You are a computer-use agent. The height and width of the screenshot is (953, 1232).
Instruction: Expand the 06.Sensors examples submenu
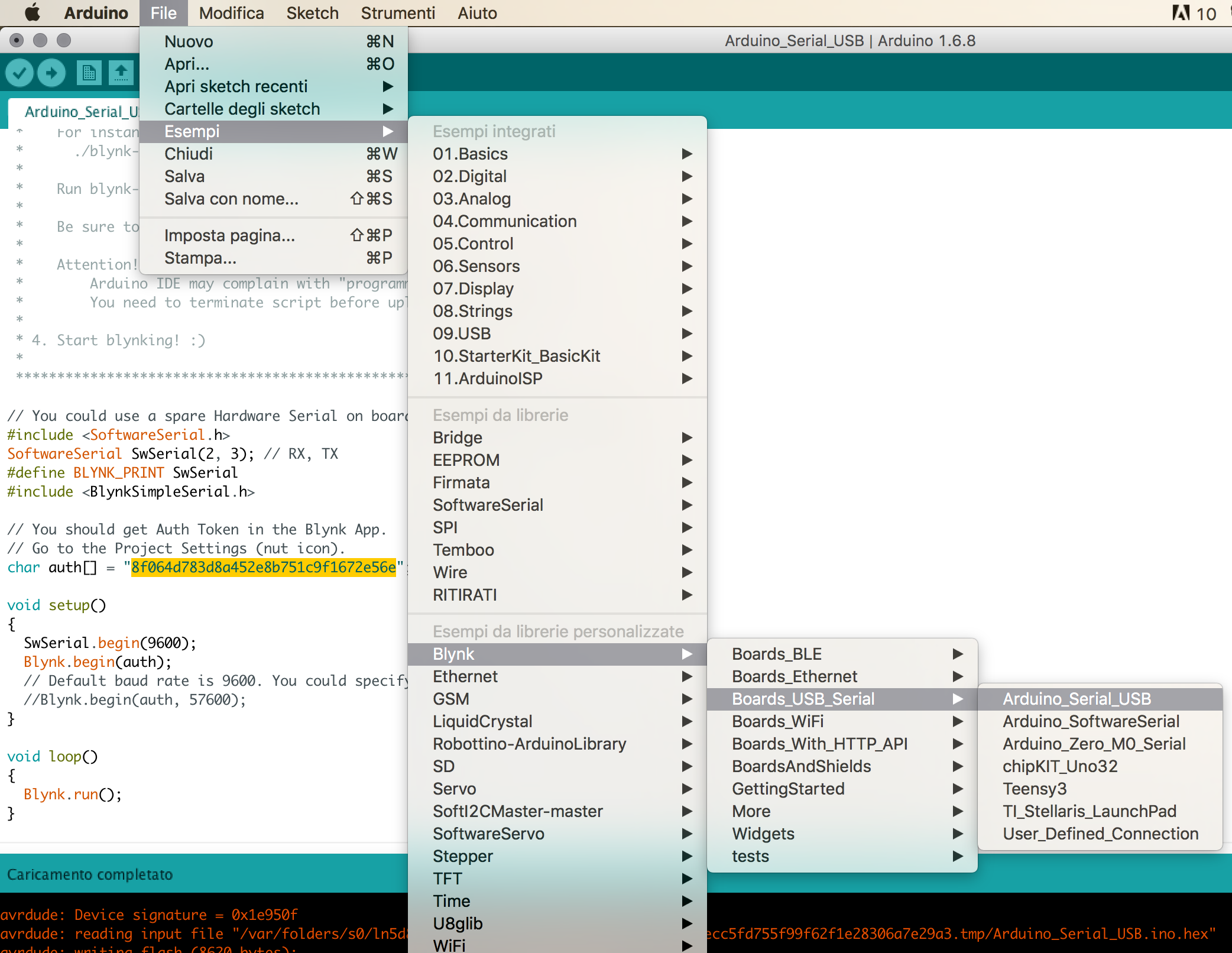[x=557, y=266]
